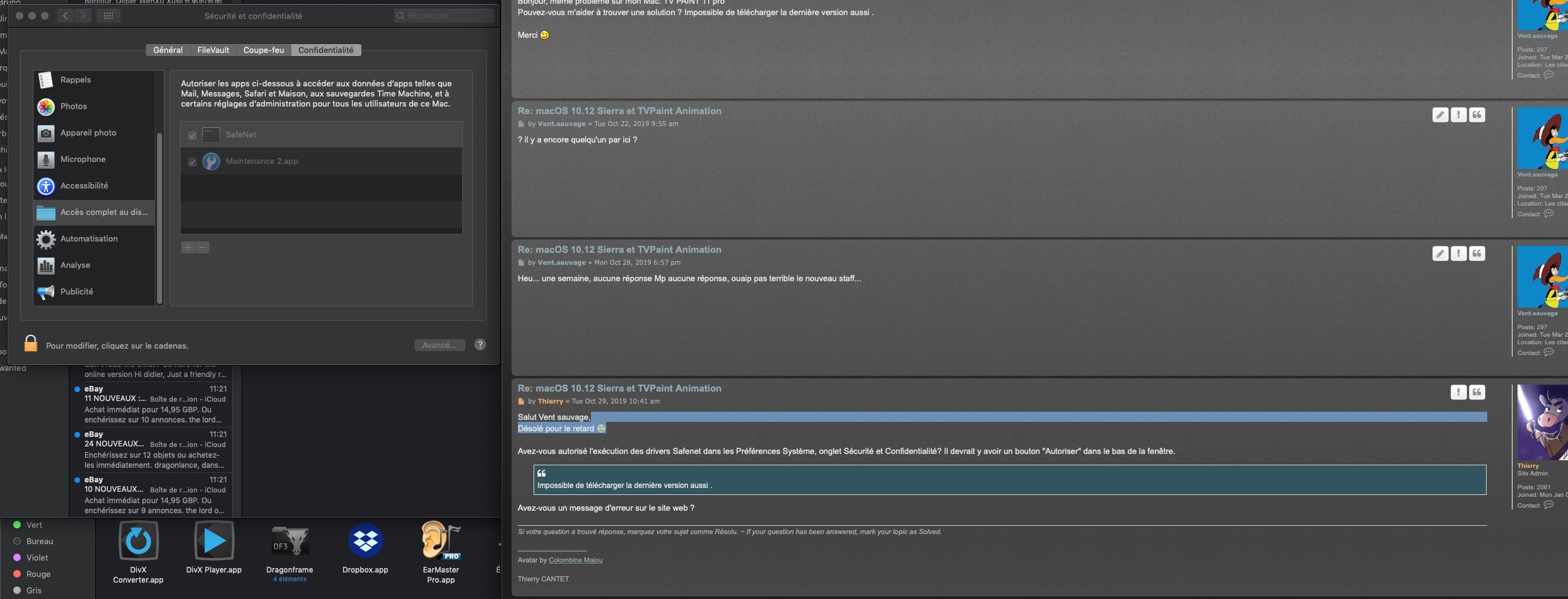This screenshot has height=599, width=1568.
Task: Open Vent.sauvage profile link in Oct 22 post
Action: tap(561, 124)
